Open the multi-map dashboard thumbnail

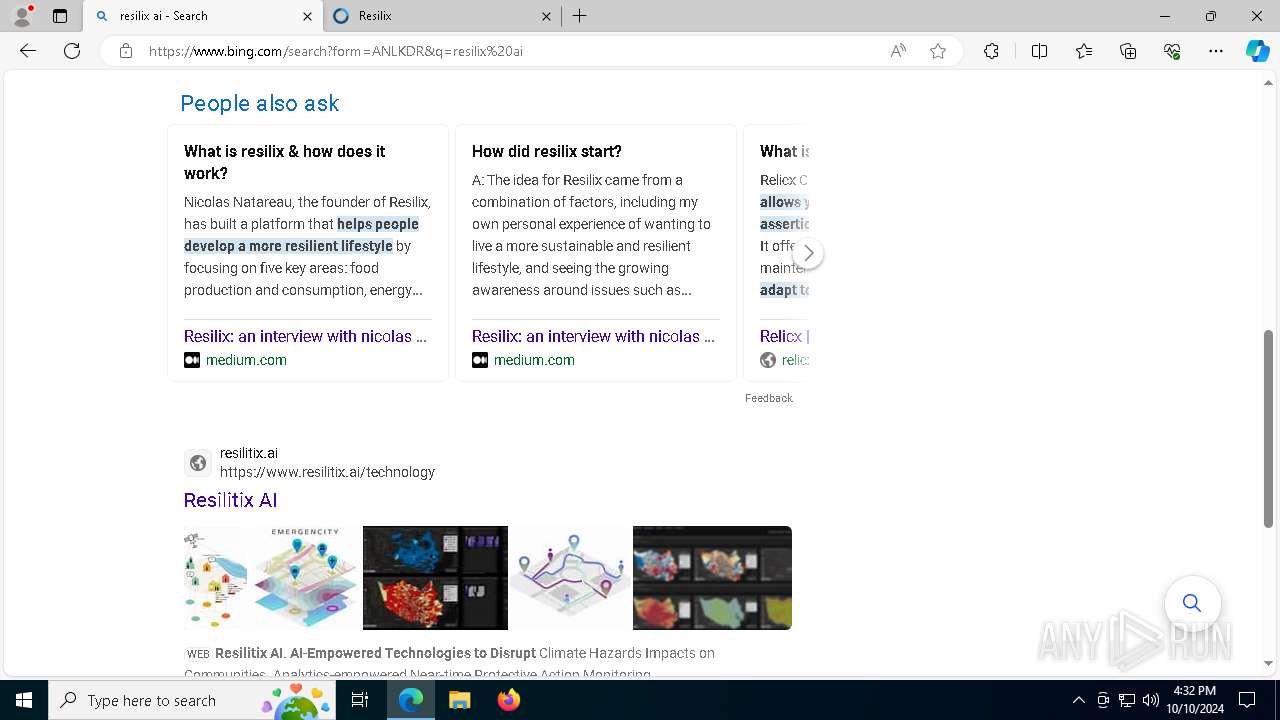tap(712, 578)
